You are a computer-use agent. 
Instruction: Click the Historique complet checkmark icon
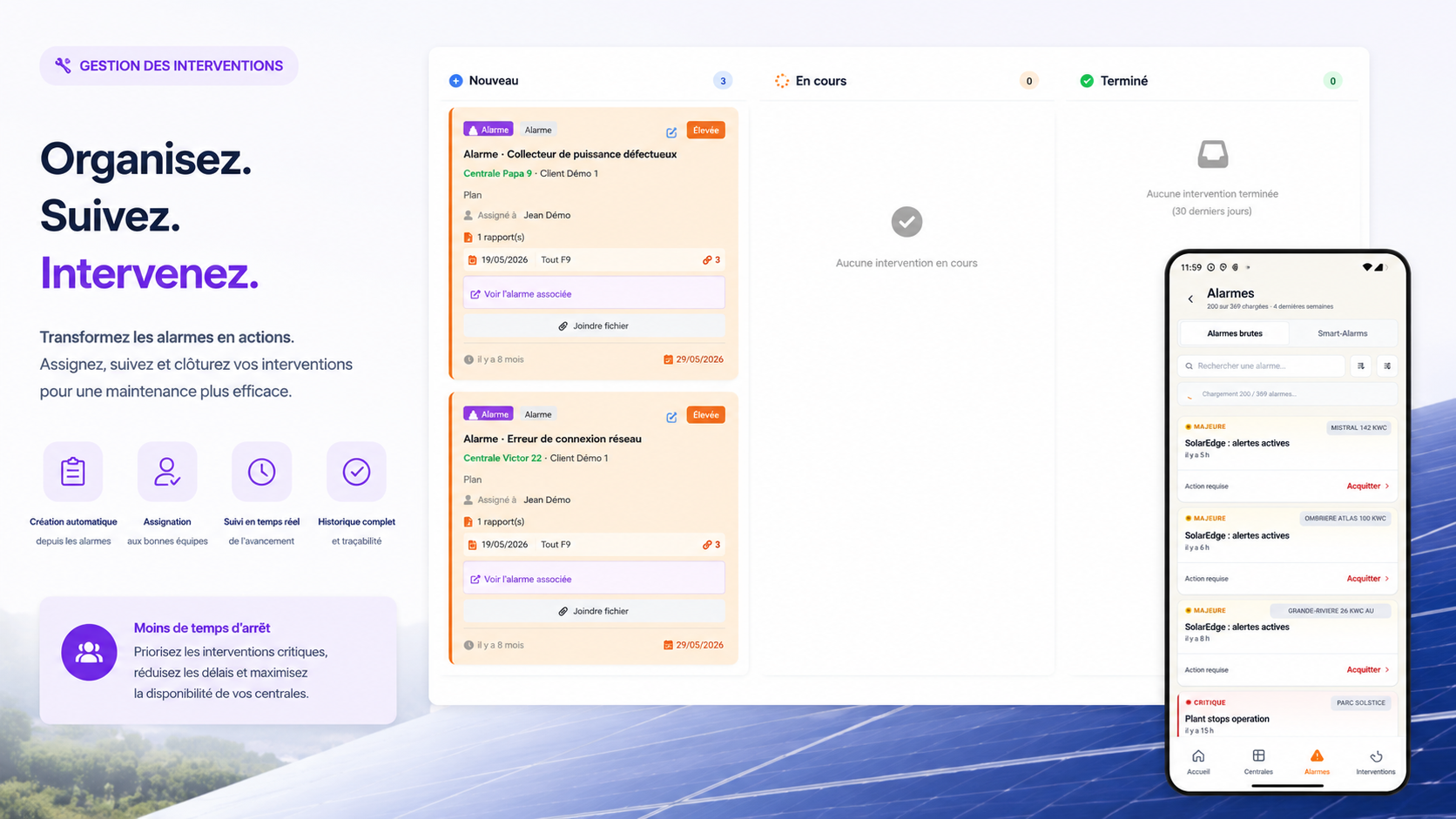356,472
